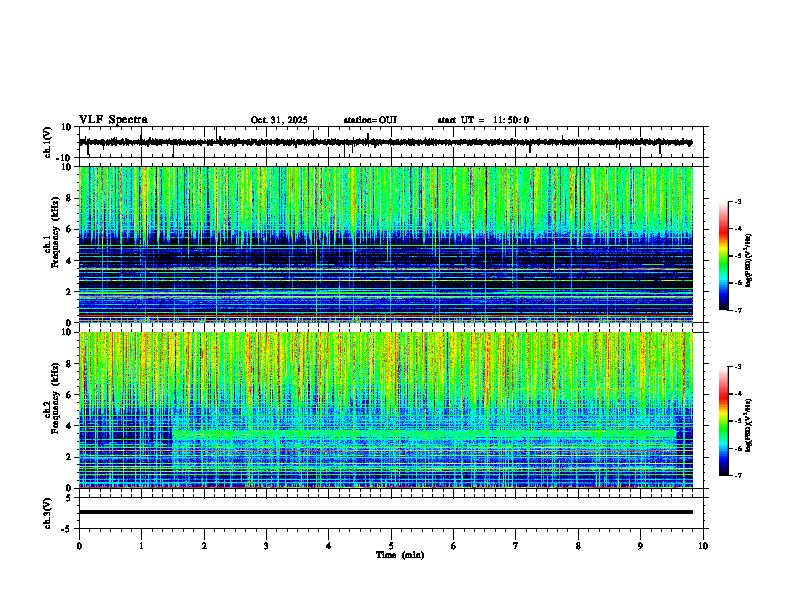Click time axis tick label "1"

tap(141, 546)
